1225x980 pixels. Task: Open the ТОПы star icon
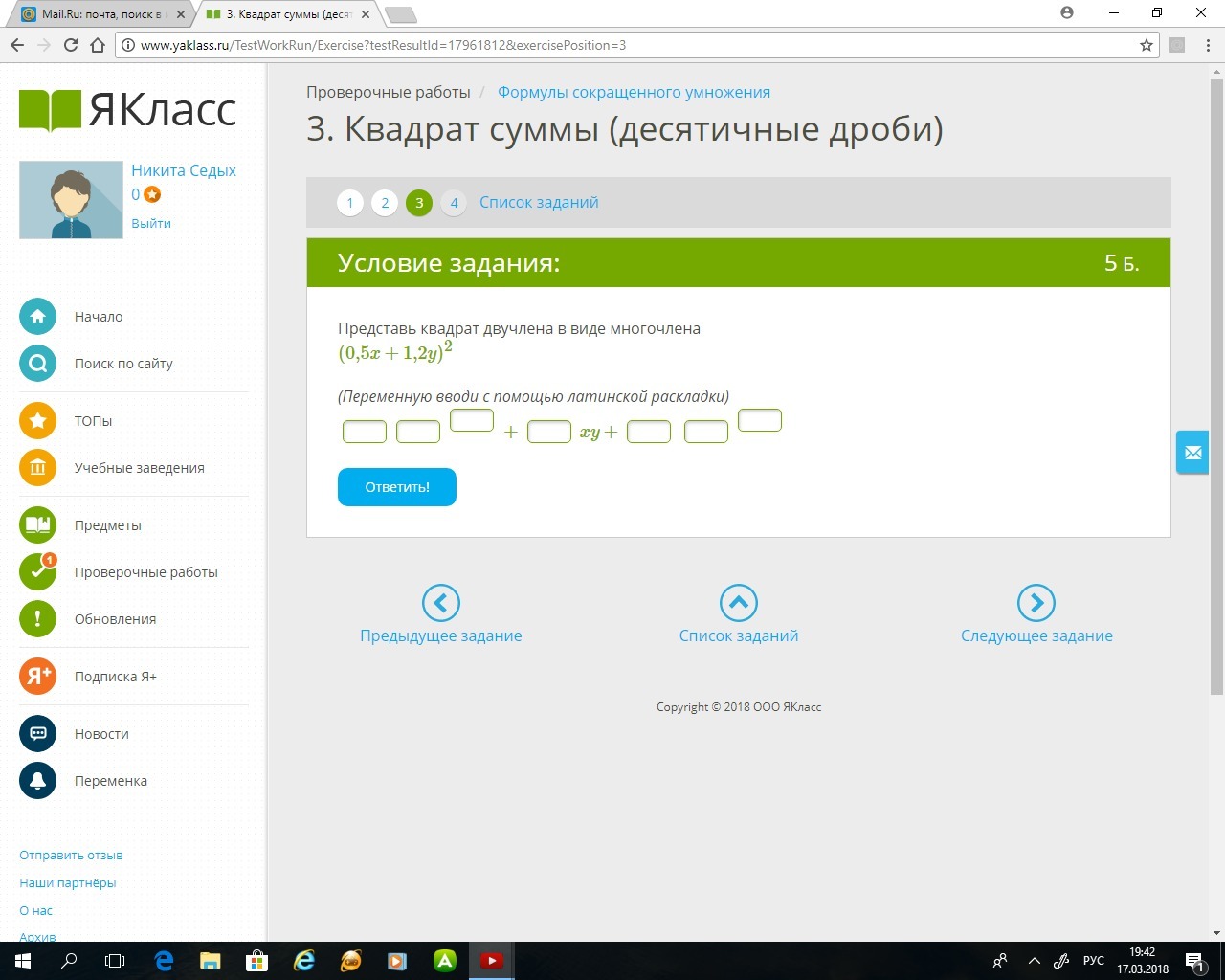[x=37, y=421]
